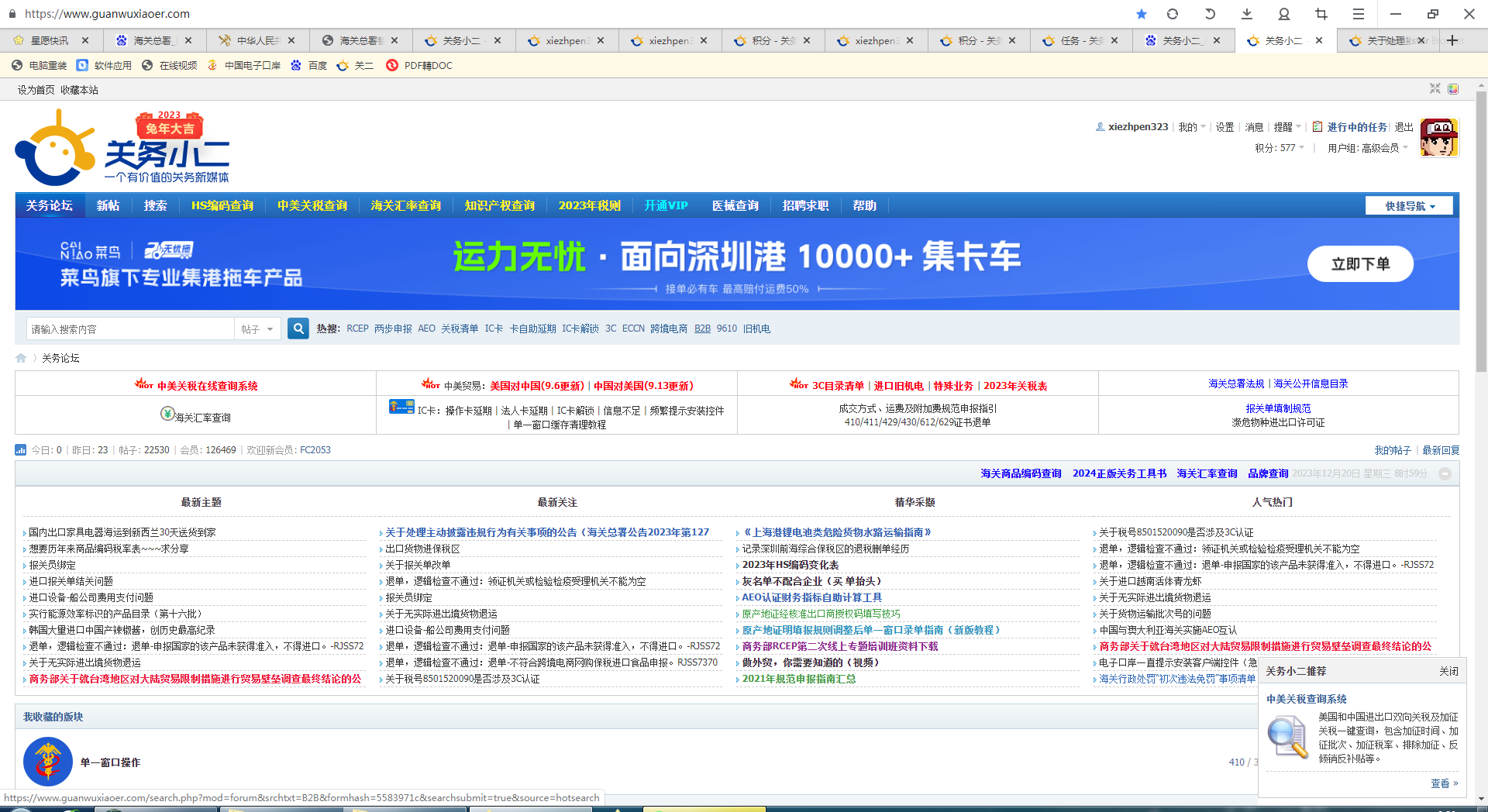This screenshot has height=812, width=1488.
Task: Open the 电脑重装 bookmark
Action: (x=40, y=66)
